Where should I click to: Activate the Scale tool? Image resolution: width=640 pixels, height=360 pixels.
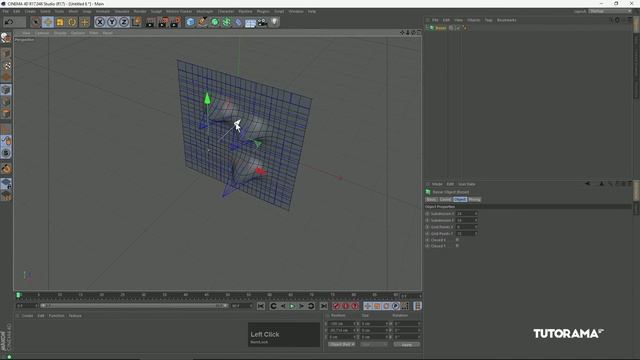(60, 22)
